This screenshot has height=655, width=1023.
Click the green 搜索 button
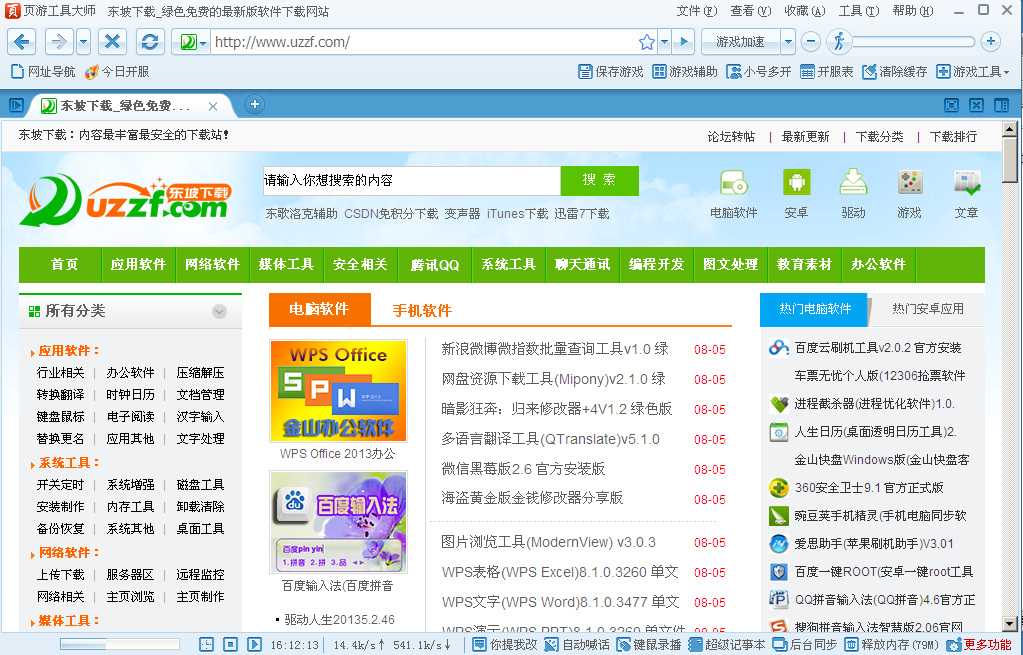[599, 181]
